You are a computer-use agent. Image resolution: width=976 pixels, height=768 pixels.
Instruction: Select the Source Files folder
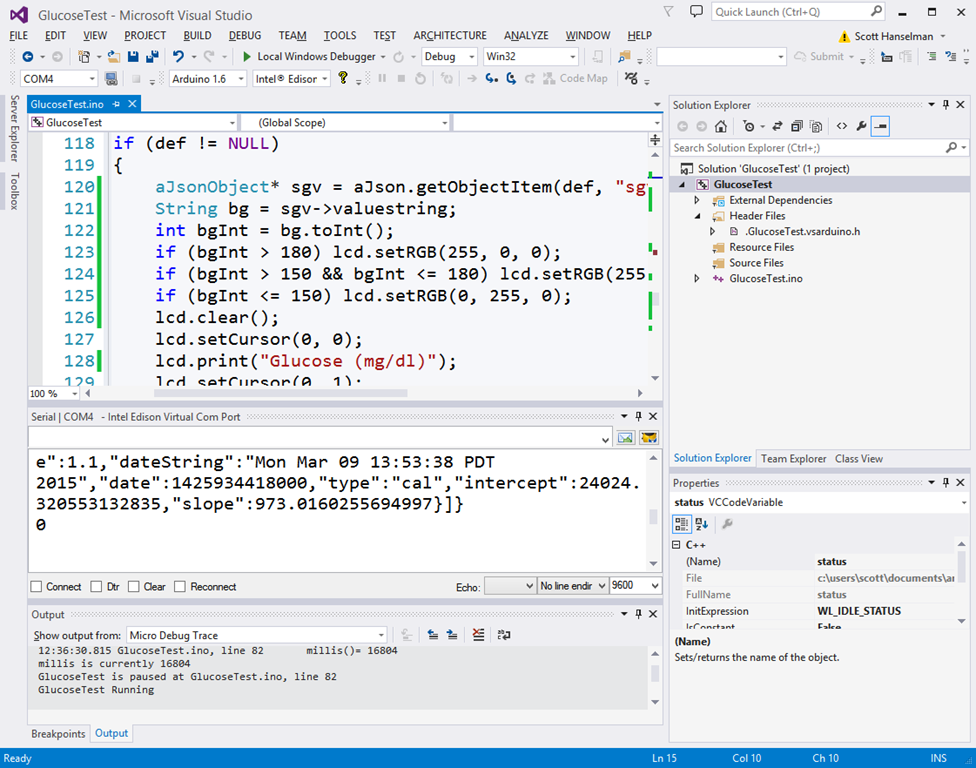click(x=756, y=263)
